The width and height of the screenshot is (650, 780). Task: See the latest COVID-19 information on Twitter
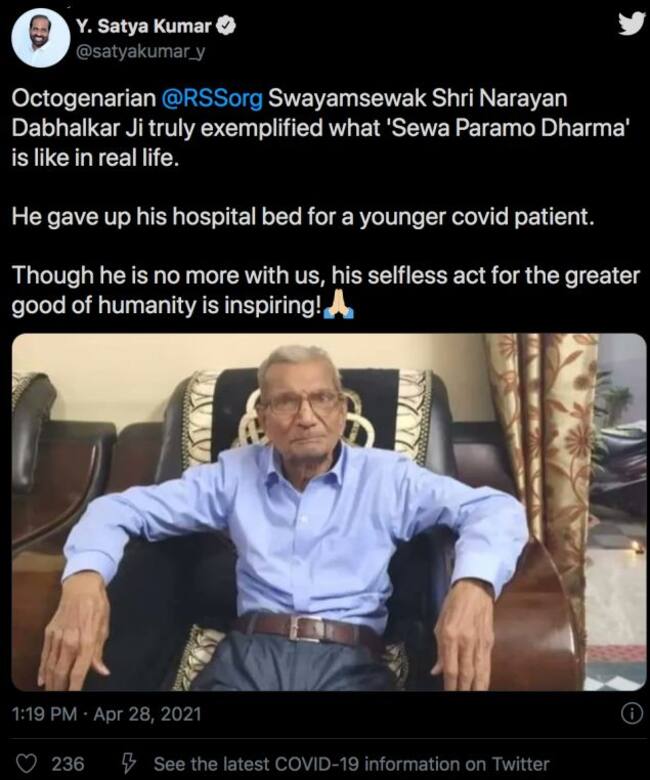(352, 764)
